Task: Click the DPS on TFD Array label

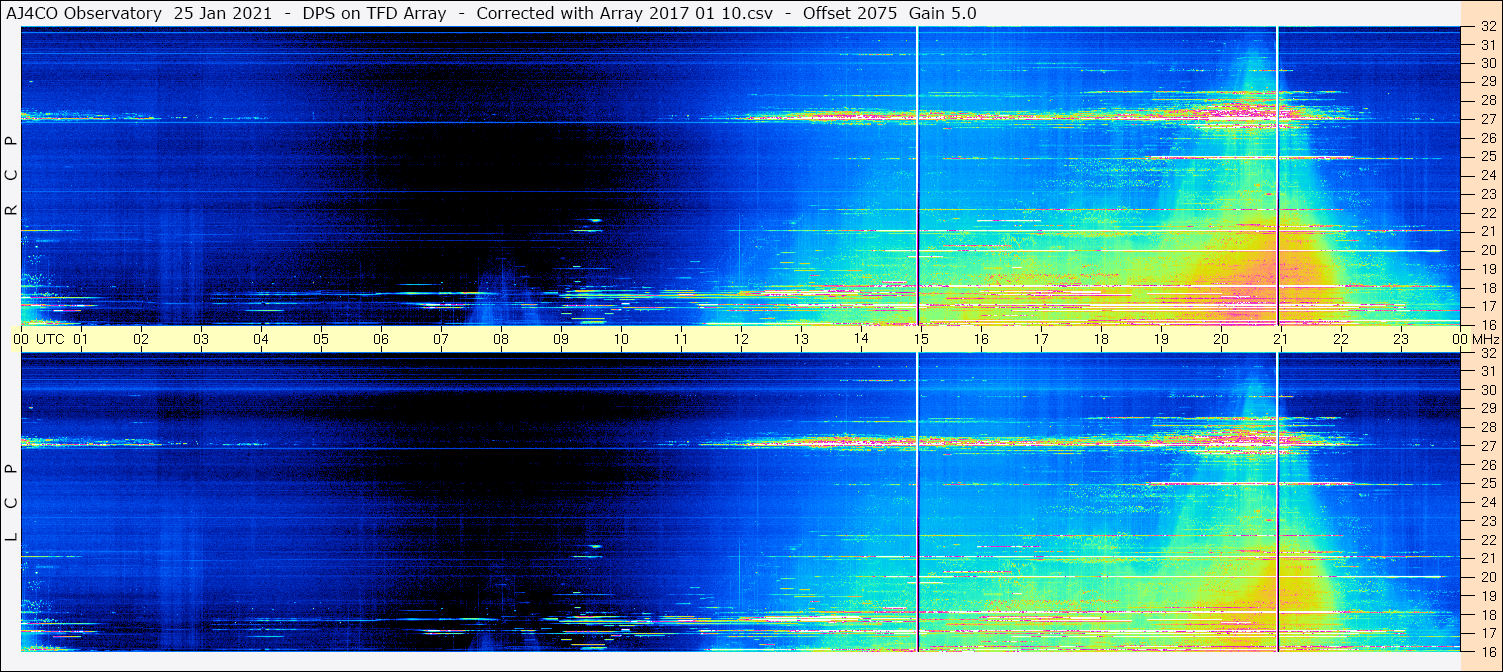Action: point(374,13)
